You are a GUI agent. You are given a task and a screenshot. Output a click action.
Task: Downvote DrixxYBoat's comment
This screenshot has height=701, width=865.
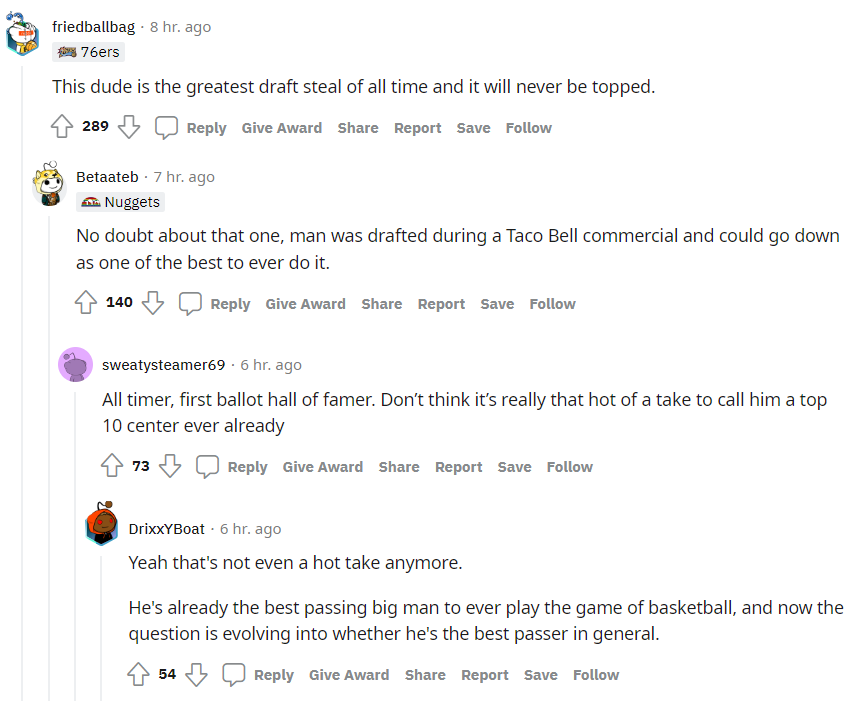click(196, 675)
